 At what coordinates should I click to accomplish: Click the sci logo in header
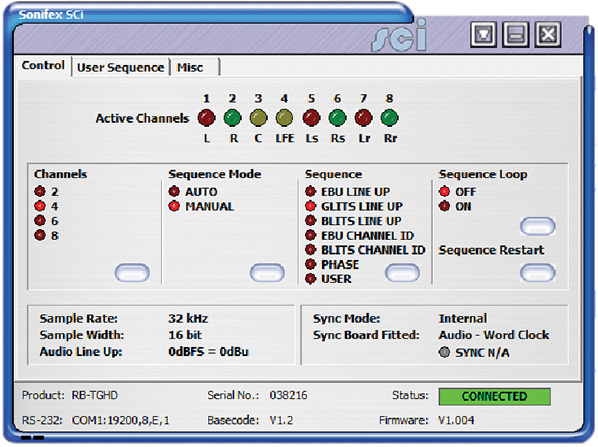399,36
